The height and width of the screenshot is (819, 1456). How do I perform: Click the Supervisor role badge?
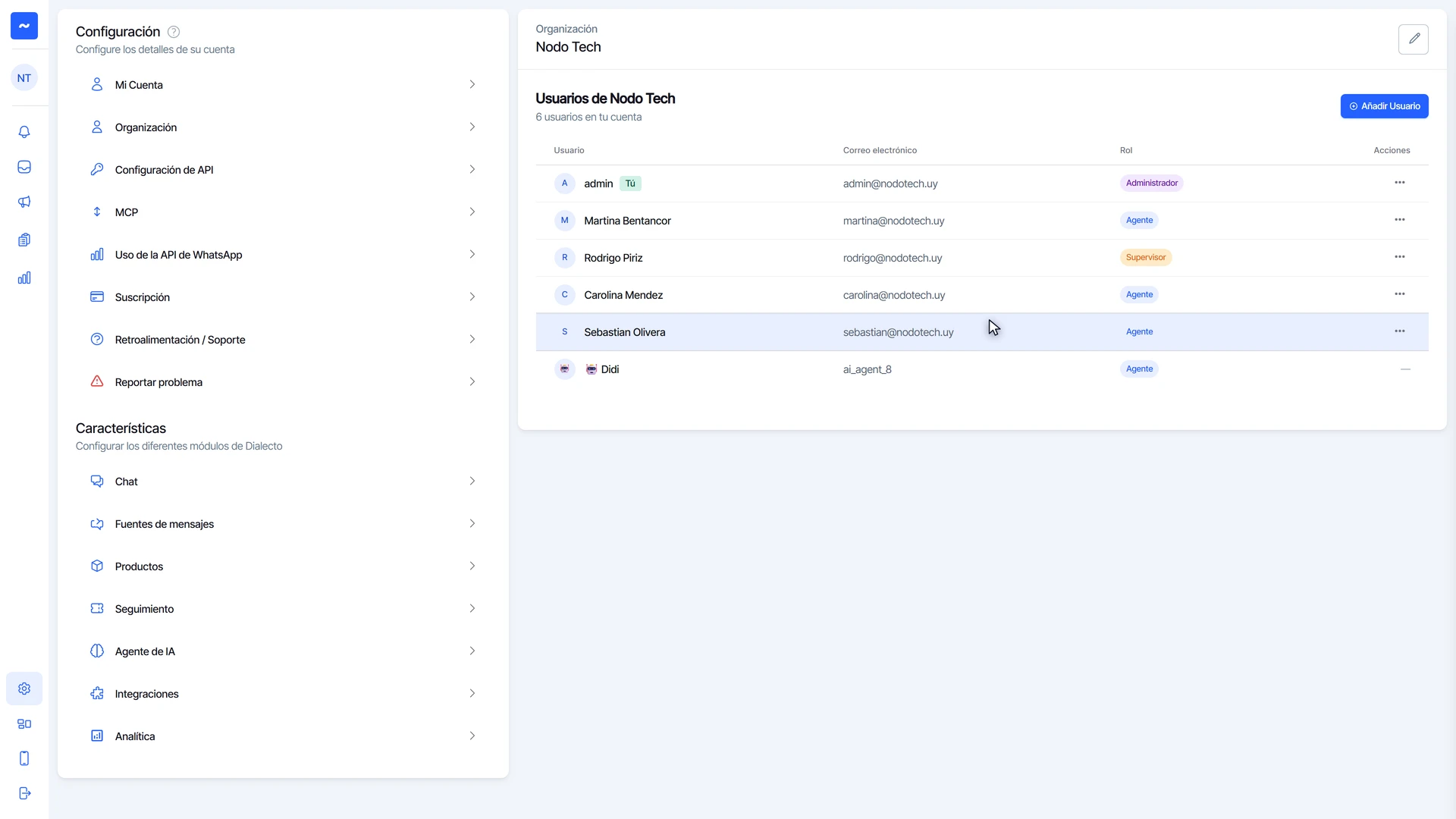pos(1146,257)
